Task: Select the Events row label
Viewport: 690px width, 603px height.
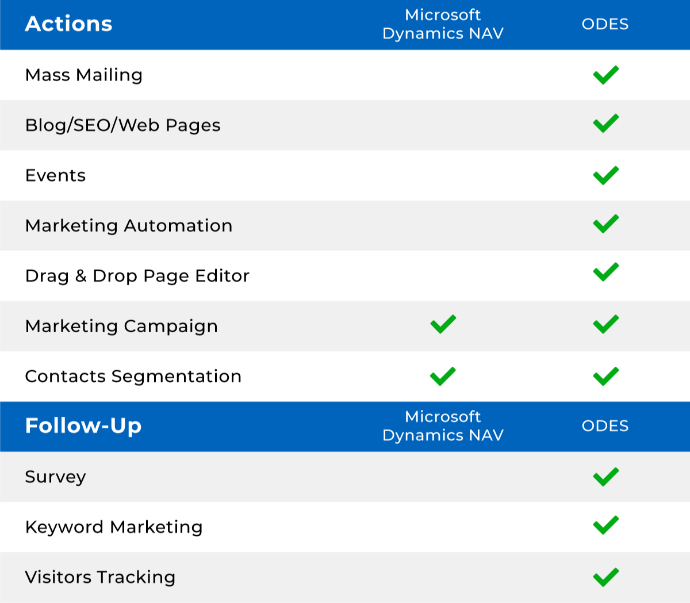Action: [55, 176]
